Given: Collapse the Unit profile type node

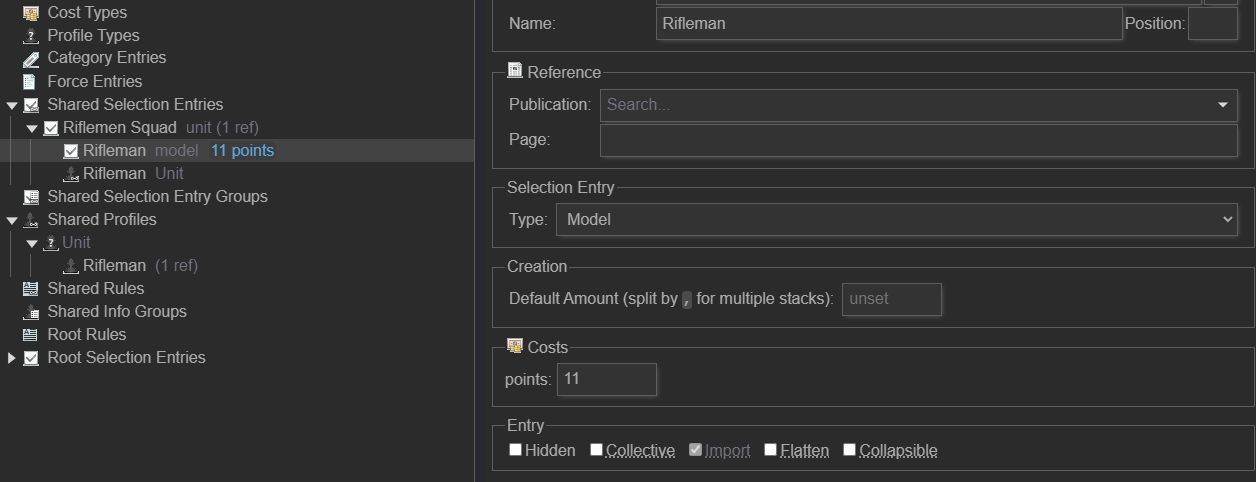Looking at the screenshot, I should click(32, 243).
